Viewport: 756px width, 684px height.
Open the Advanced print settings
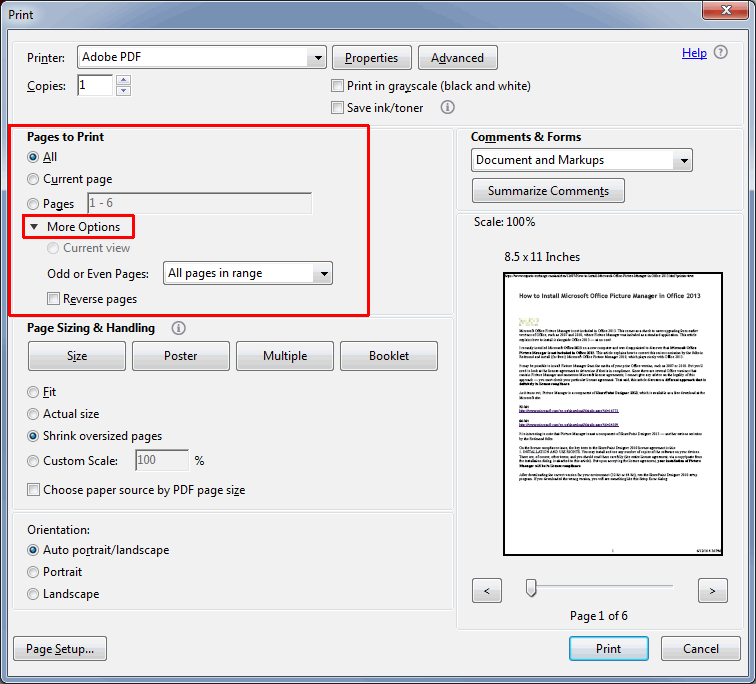point(458,58)
